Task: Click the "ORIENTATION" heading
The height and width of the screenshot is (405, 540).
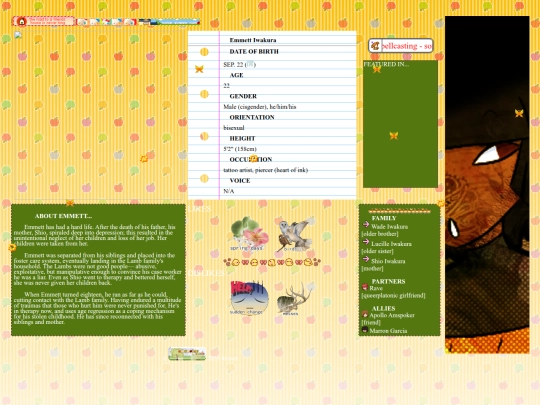Action: (252, 117)
